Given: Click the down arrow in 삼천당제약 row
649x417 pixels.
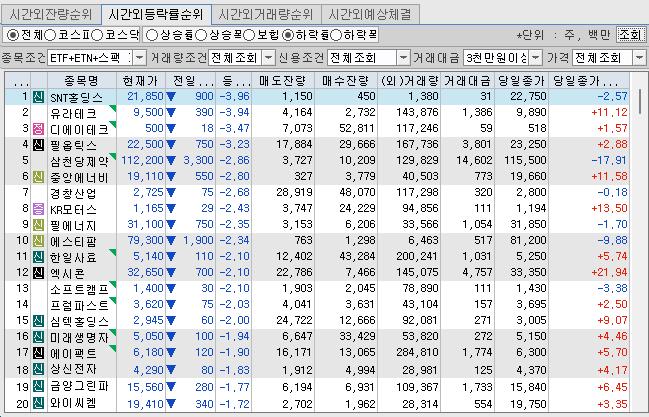Looking at the screenshot, I should coord(171,160).
